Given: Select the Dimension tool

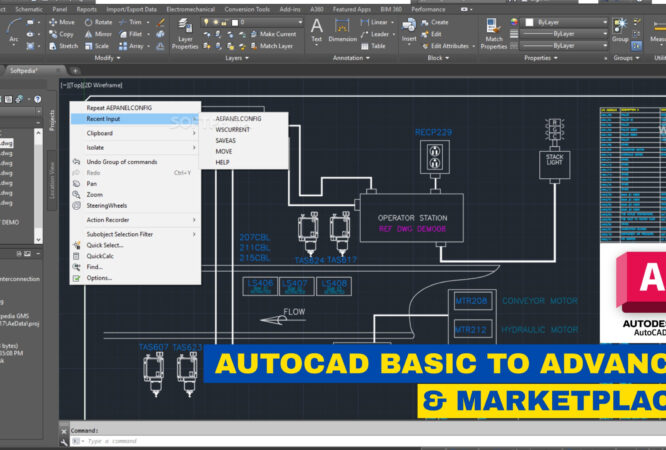Looking at the screenshot, I should tap(342, 31).
